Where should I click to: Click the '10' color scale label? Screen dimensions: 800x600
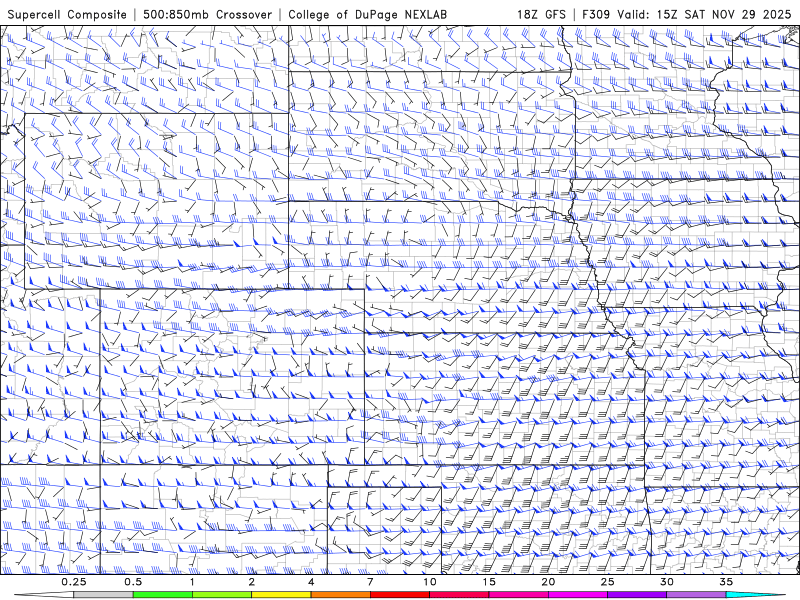coord(430,582)
